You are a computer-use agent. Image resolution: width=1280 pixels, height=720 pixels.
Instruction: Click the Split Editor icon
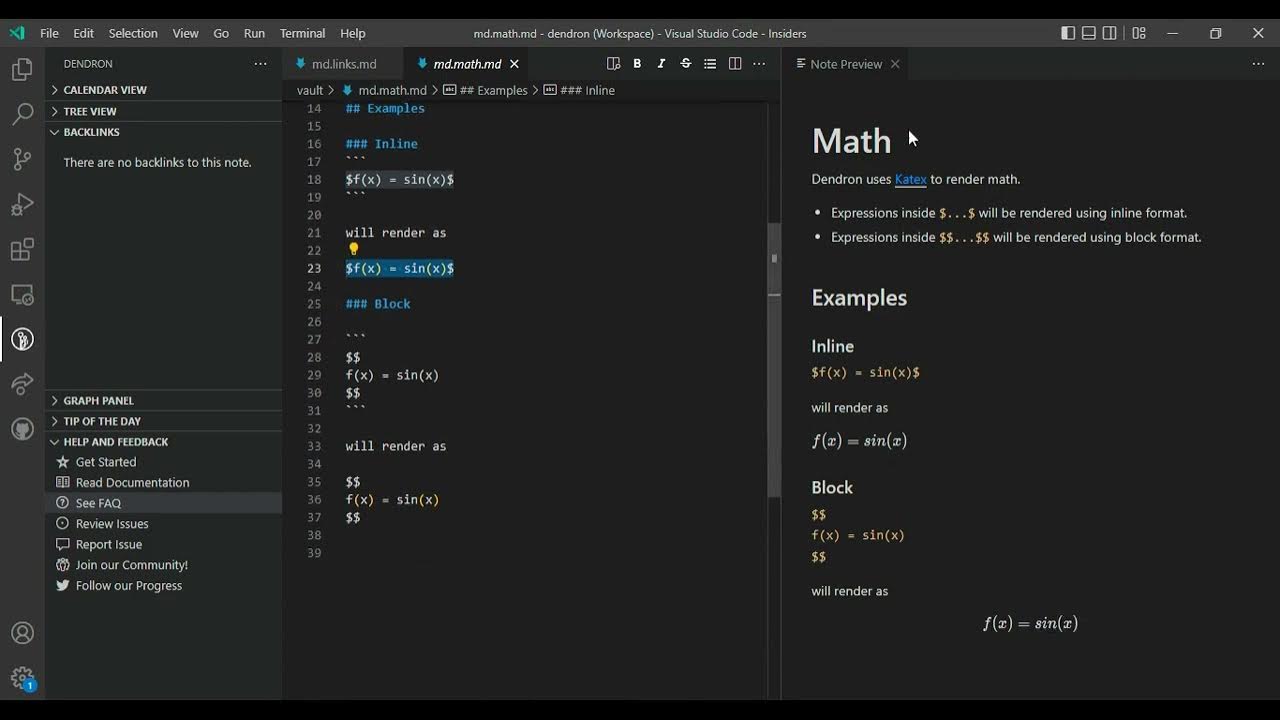pyautogui.click(x=735, y=64)
